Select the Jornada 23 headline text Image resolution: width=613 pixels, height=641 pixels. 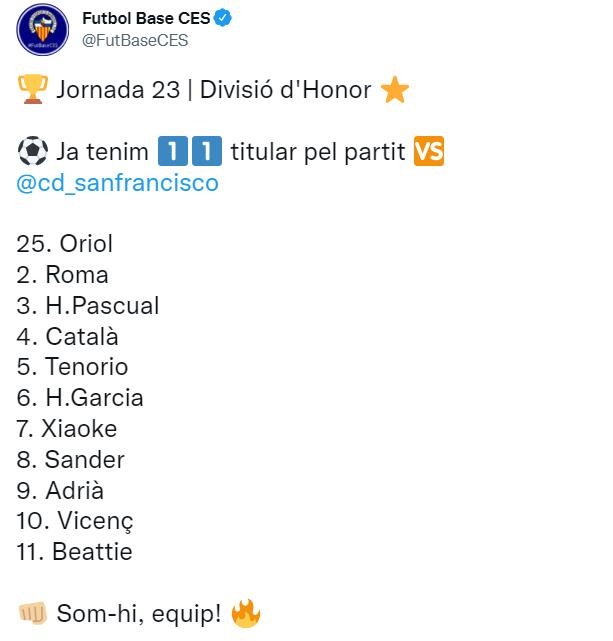(x=214, y=90)
